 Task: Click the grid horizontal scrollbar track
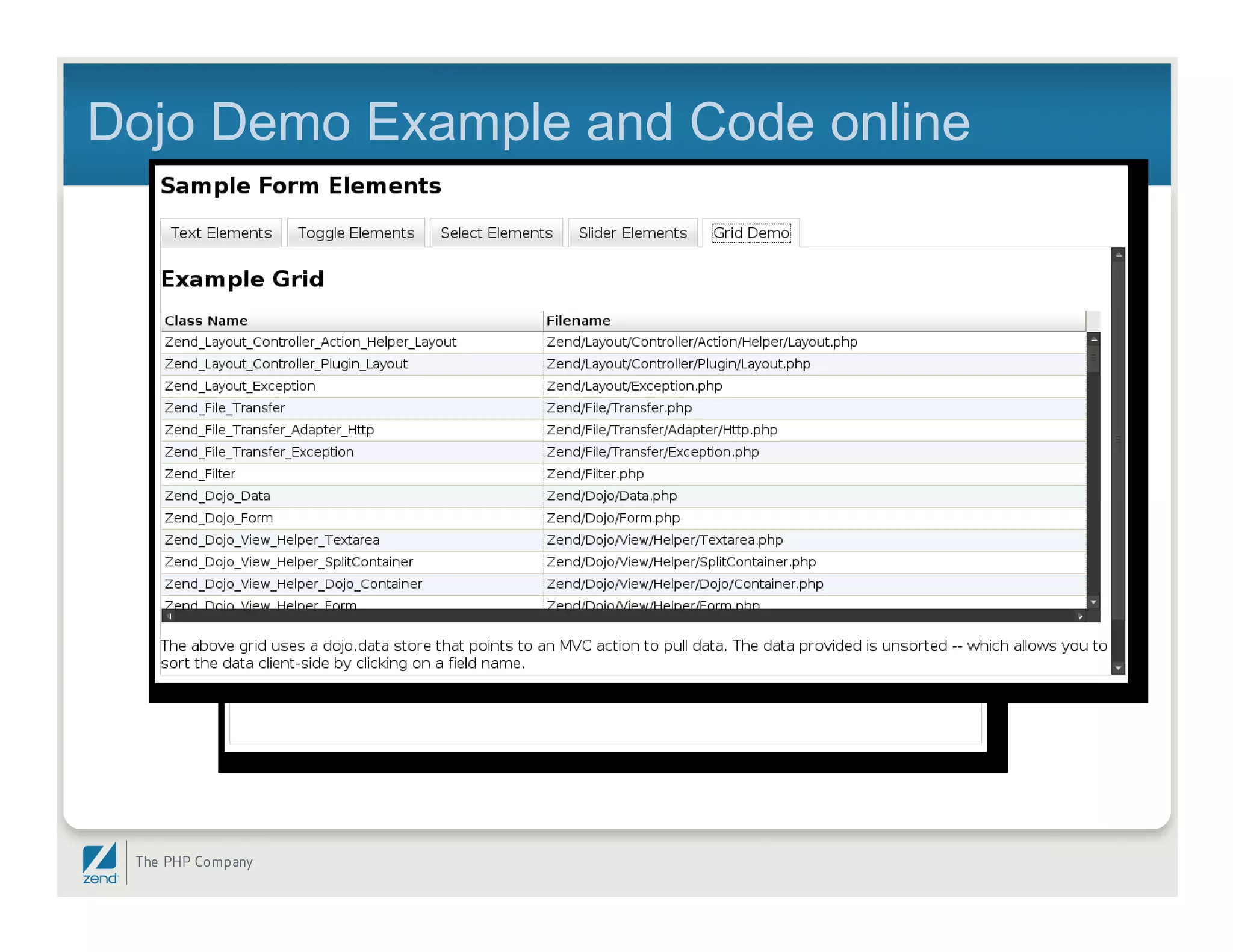coord(624,616)
